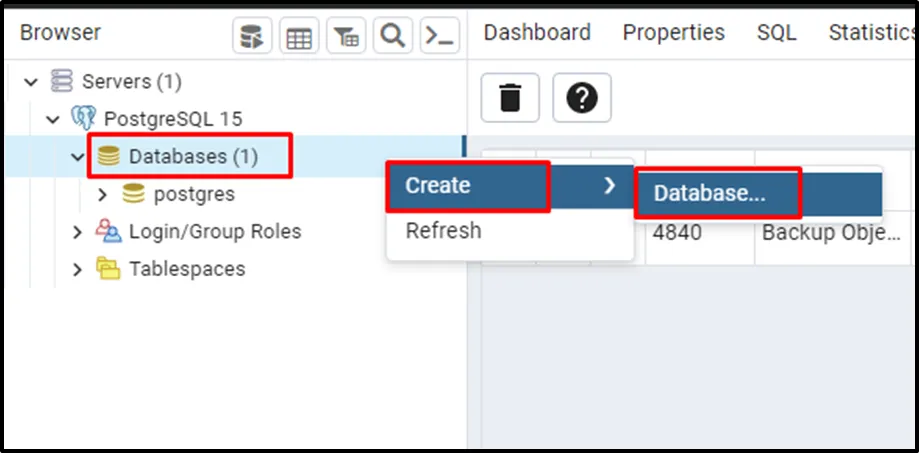Expand the postgres database node

point(102,194)
